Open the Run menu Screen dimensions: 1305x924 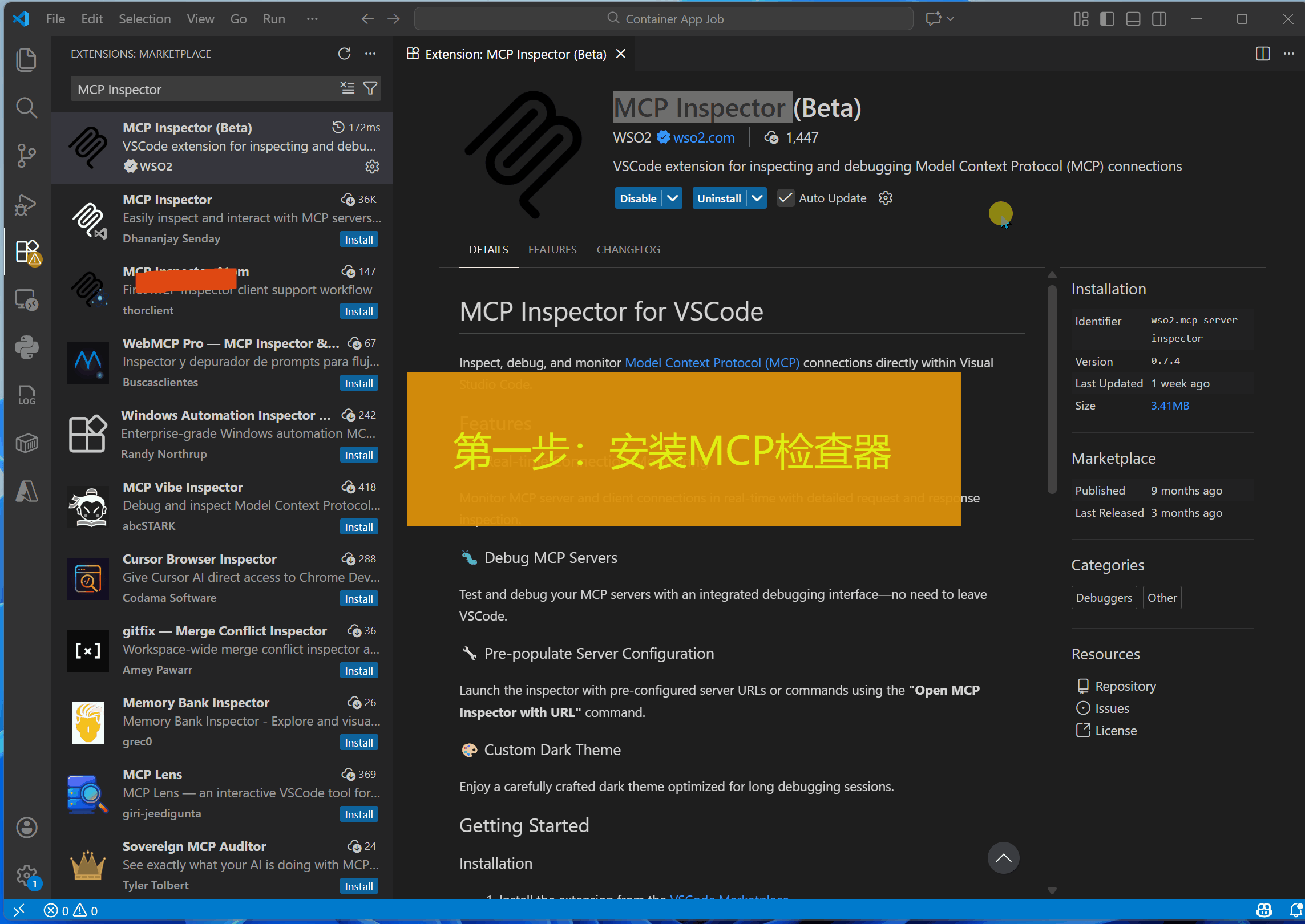(x=274, y=19)
